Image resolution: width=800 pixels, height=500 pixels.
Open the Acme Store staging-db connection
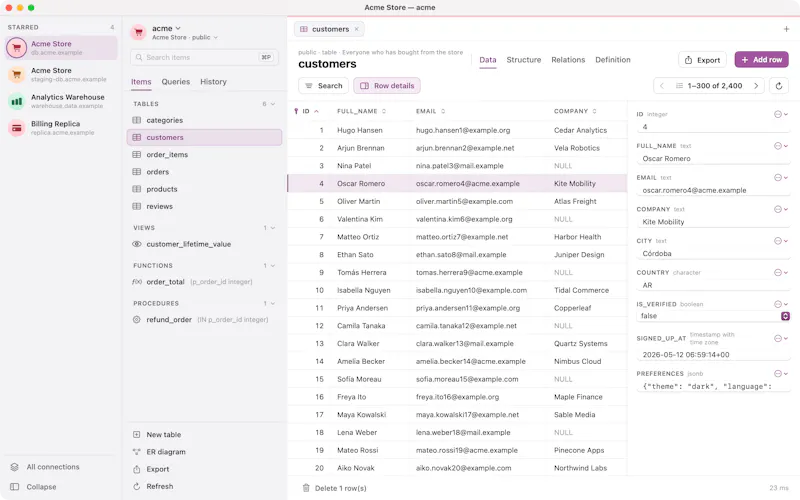61,74
